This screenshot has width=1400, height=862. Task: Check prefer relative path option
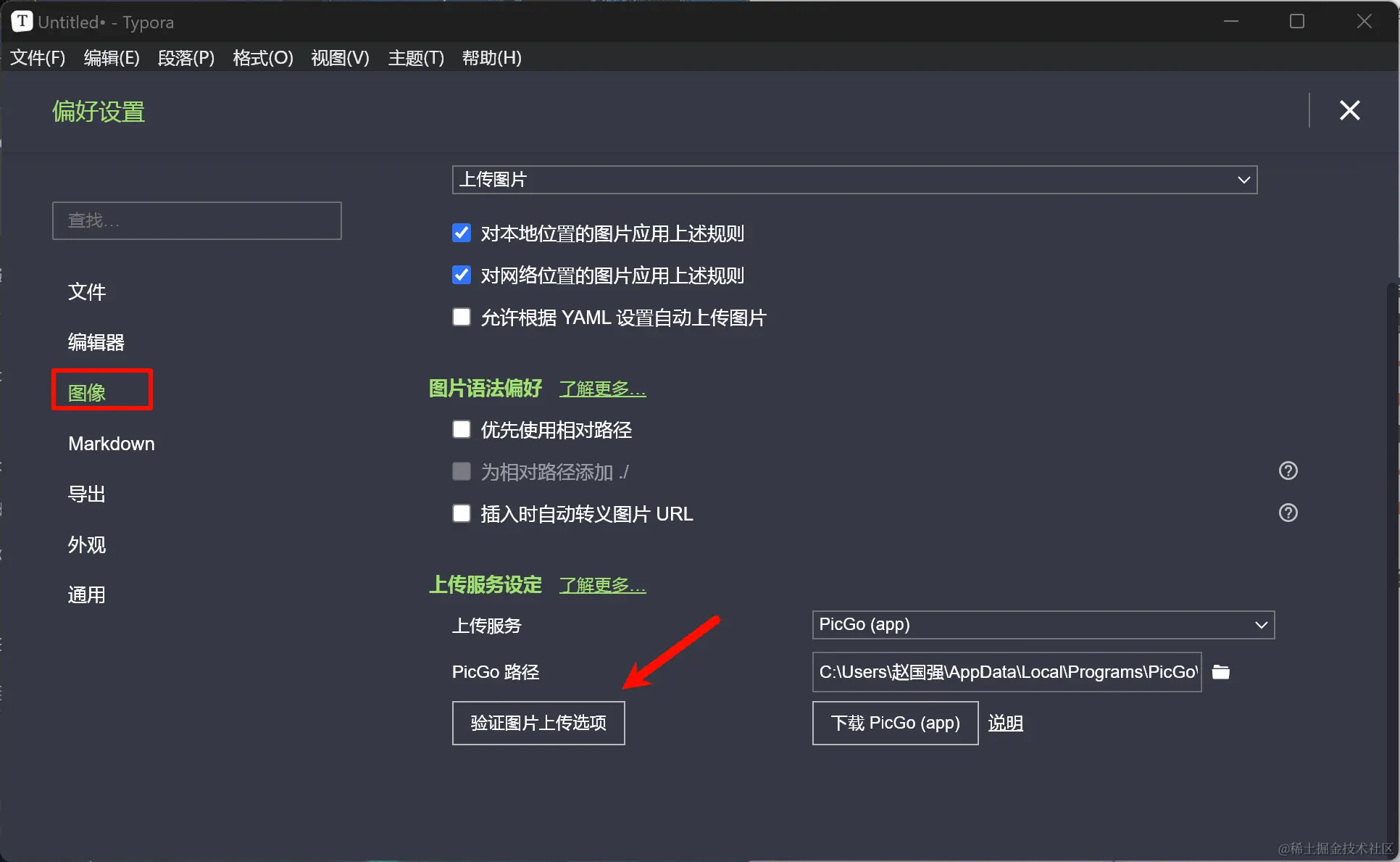(x=462, y=429)
